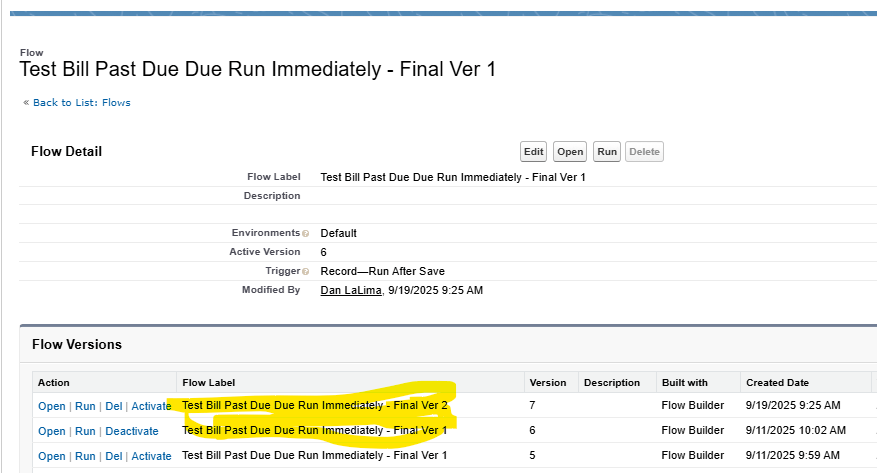
Task: Run flow version 7 from the versions list
Action: pos(85,406)
